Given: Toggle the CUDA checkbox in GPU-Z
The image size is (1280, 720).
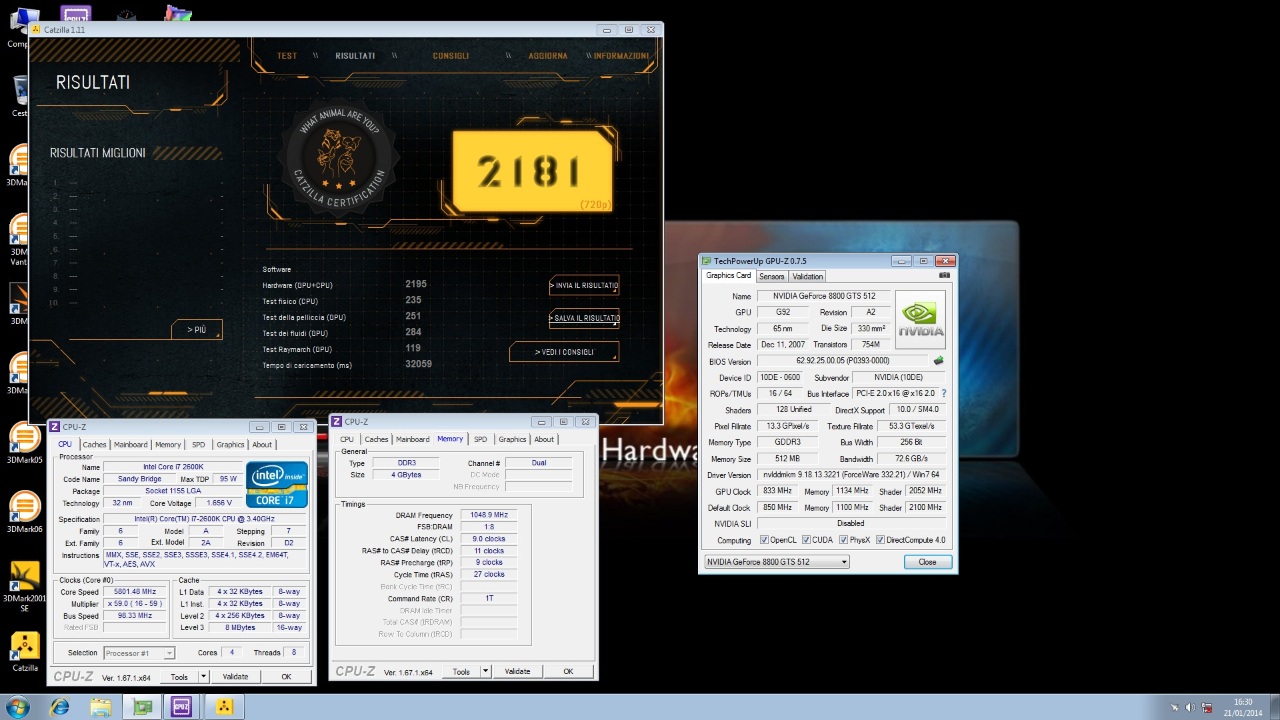Looking at the screenshot, I should tap(806, 540).
